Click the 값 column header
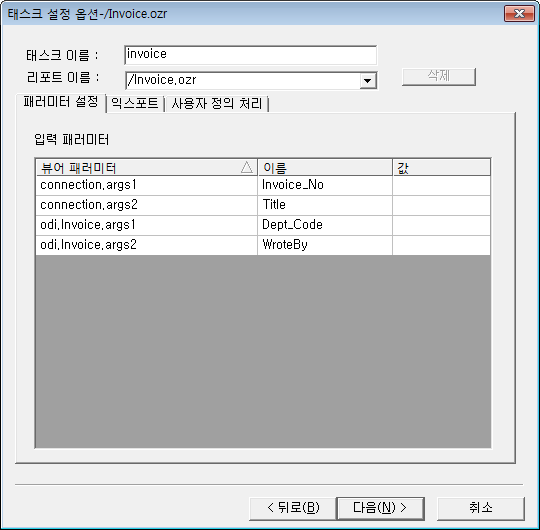The height and width of the screenshot is (530, 540). click(x=442, y=168)
